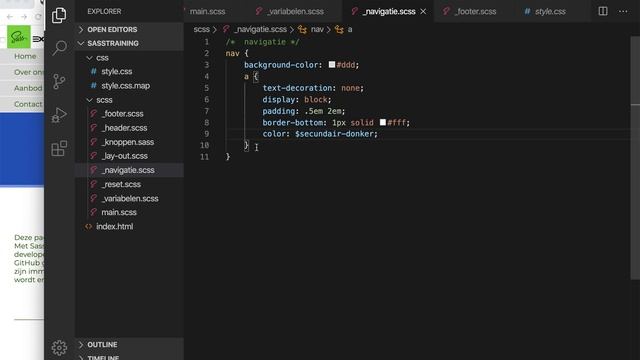Image resolution: width=640 pixels, height=360 pixels.
Task: Click line number 11 in the gutter
Action: 204,157
